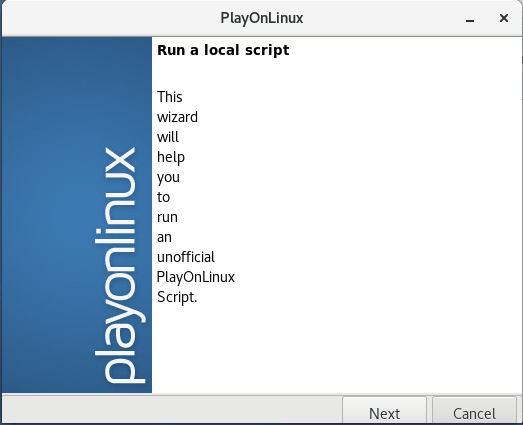Cancel the local script wizard
The width and height of the screenshot is (523, 425).
474,411
